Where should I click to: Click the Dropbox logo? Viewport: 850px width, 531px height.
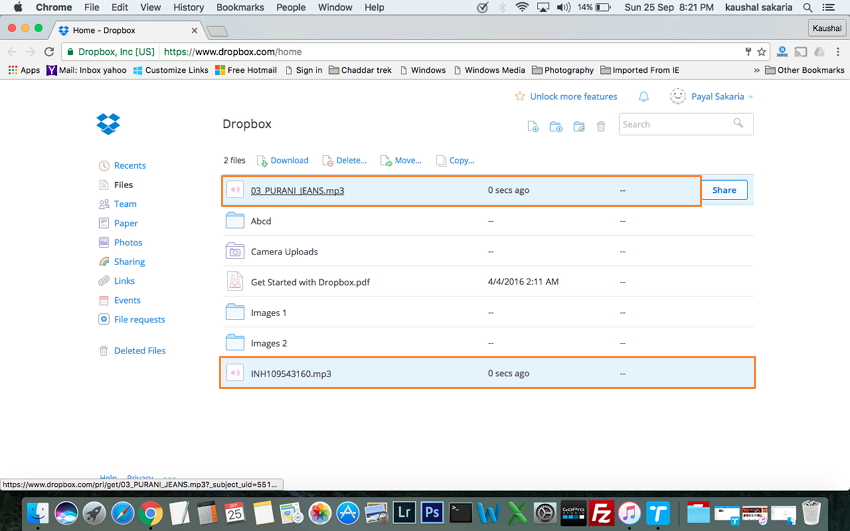pos(108,124)
